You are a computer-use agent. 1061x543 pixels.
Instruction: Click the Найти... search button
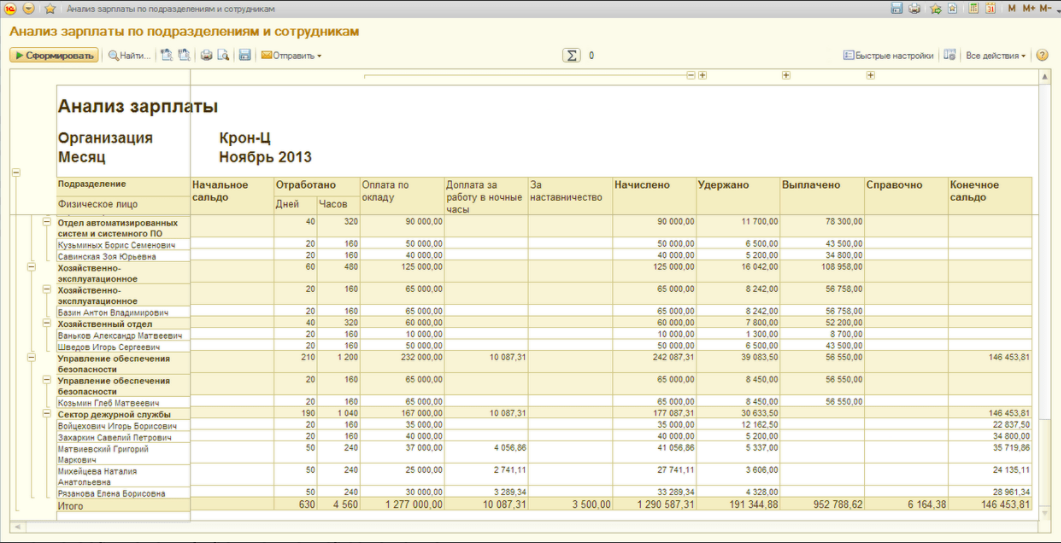[130, 56]
